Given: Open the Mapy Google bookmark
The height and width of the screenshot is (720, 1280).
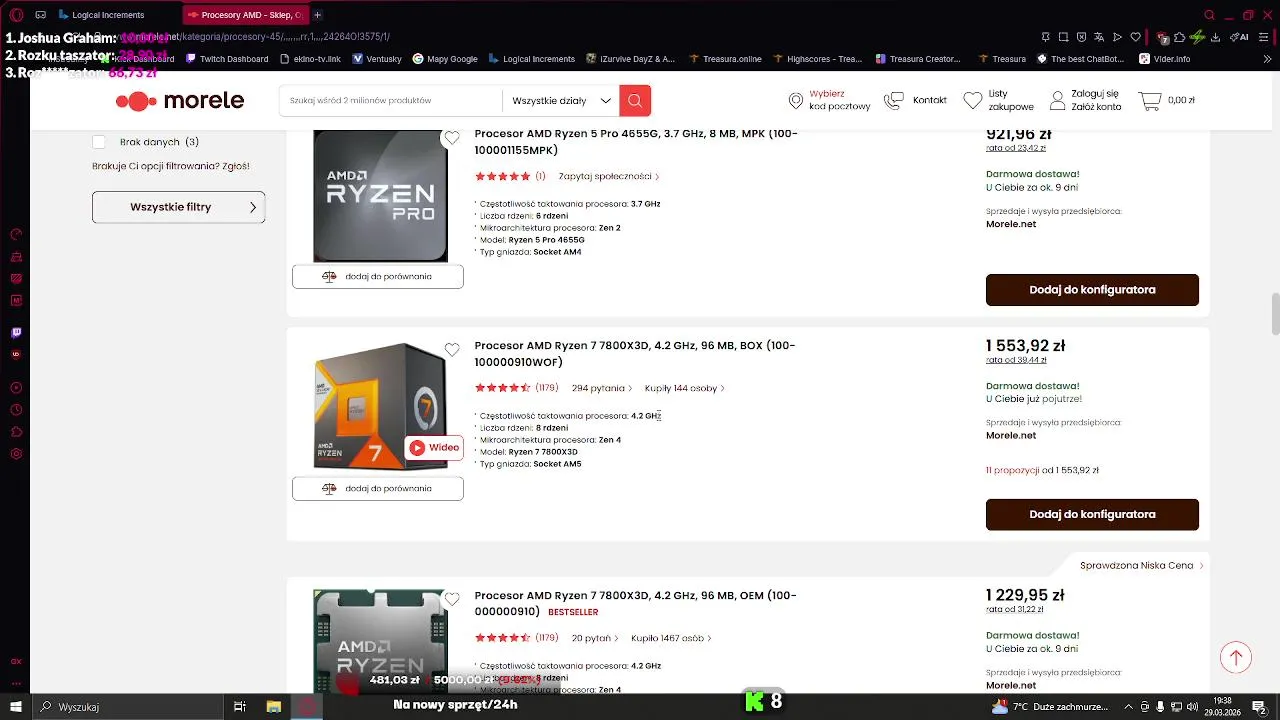Looking at the screenshot, I should click(445, 59).
